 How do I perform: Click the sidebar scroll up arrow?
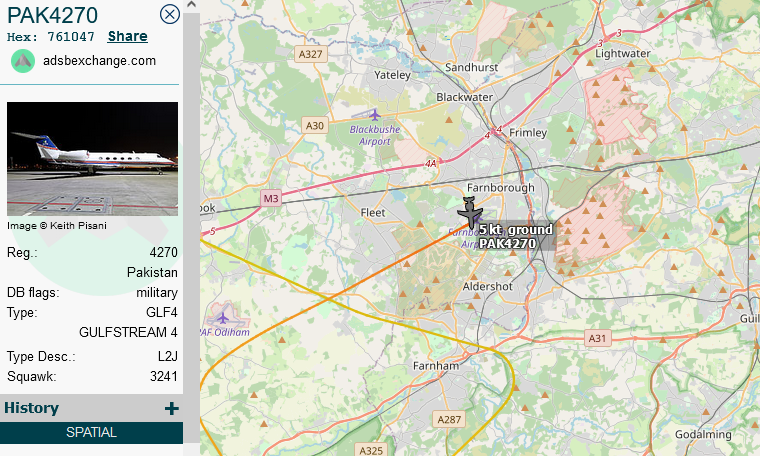tap(191, 5)
